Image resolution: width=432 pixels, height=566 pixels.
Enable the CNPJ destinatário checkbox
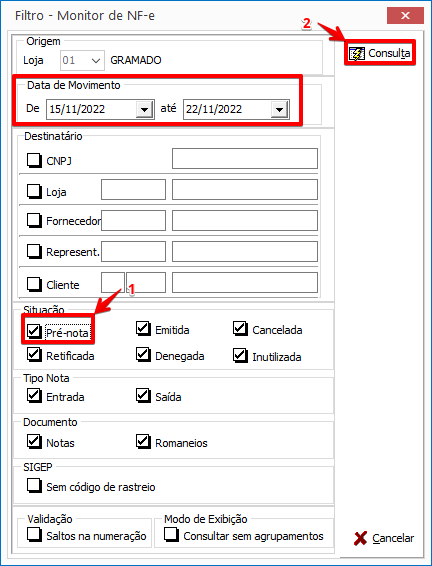coord(34,160)
